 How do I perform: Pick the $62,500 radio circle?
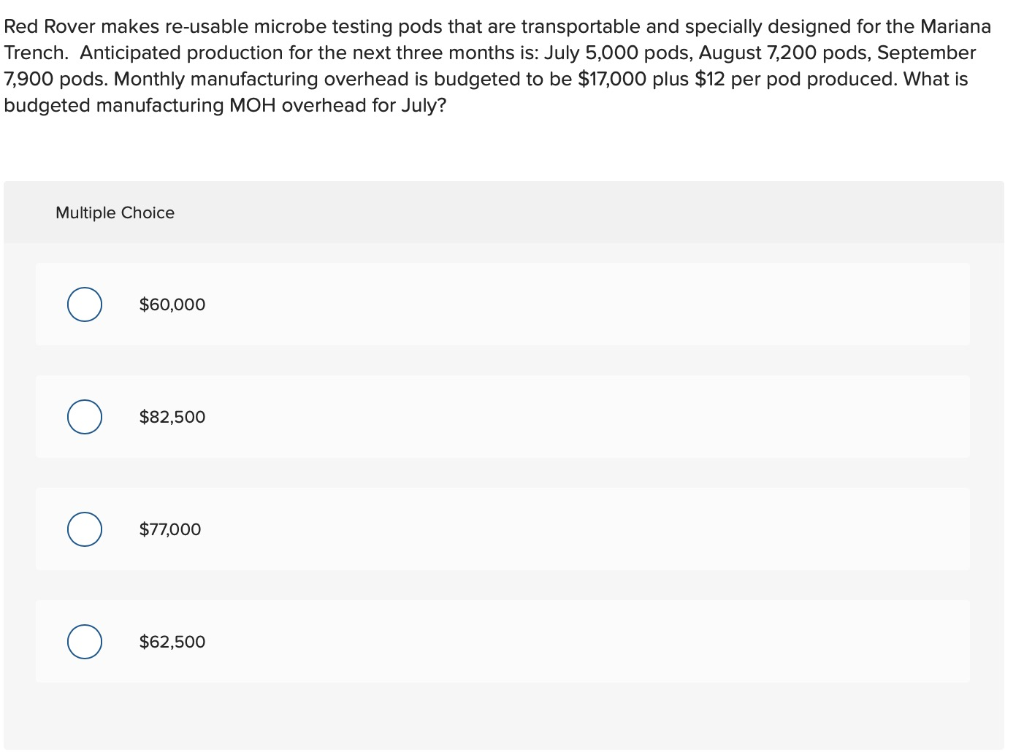(84, 642)
